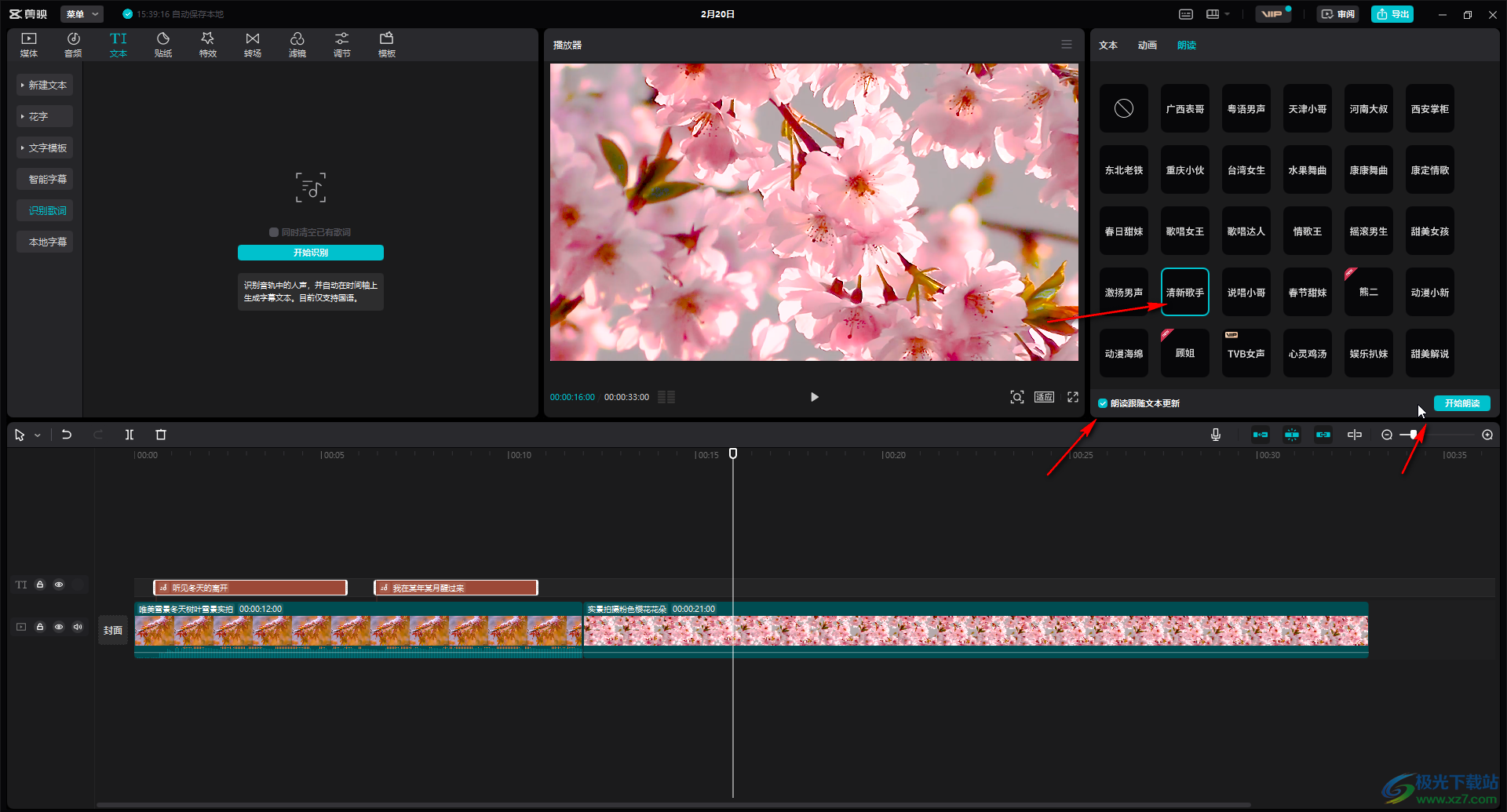Click the horizontal scrollbar at bottom
1507x812 pixels.
(673, 804)
